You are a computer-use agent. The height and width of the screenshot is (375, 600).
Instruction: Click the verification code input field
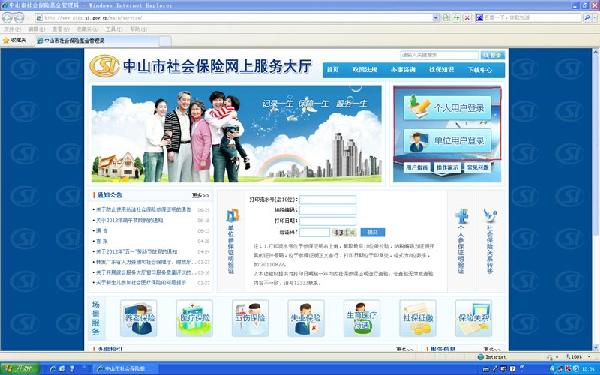314,232
